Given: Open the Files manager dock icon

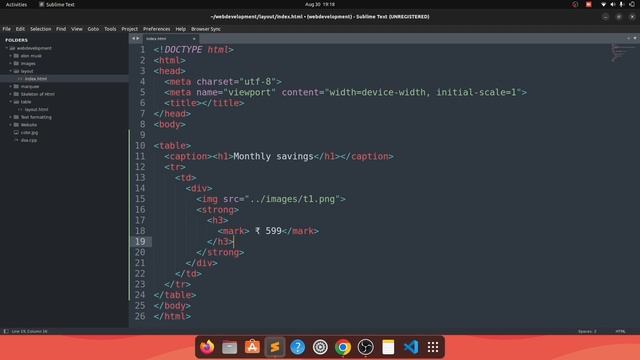Looking at the screenshot, I should click(x=229, y=347).
